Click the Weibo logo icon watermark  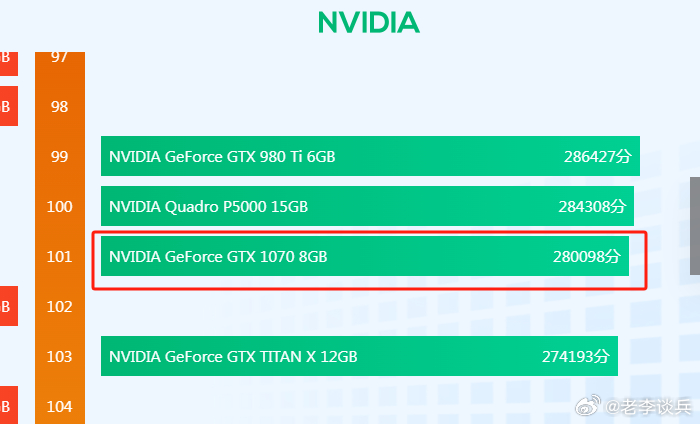click(x=588, y=405)
